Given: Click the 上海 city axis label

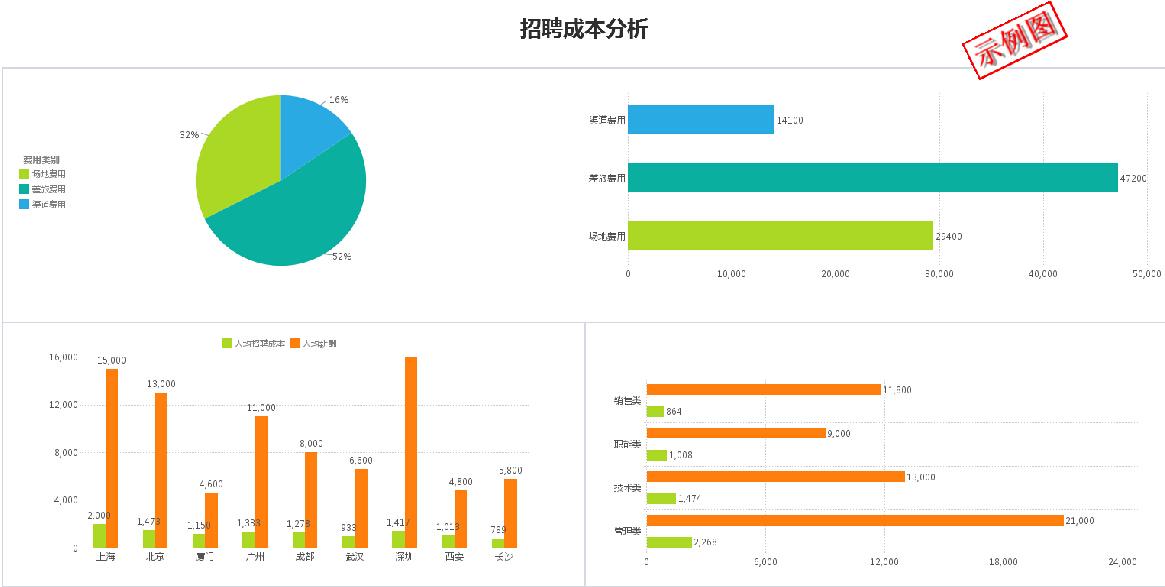Looking at the screenshot, I should tap(106, 557).
